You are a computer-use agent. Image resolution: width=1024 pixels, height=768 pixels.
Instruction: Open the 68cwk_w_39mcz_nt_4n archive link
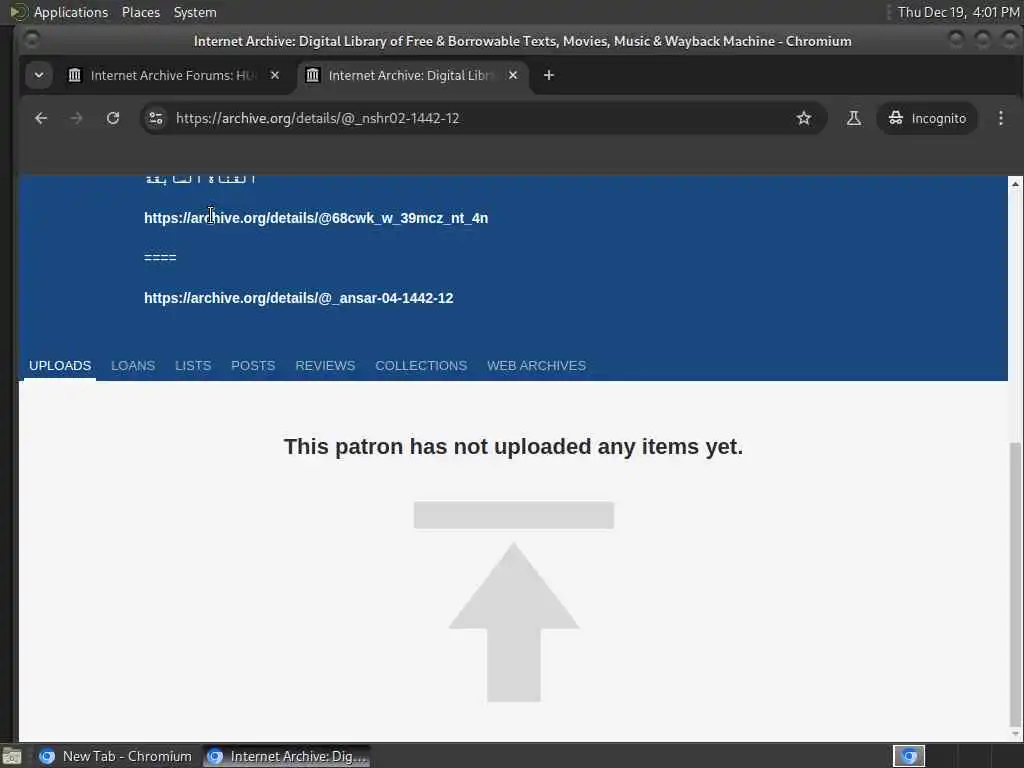coord(316,218)
